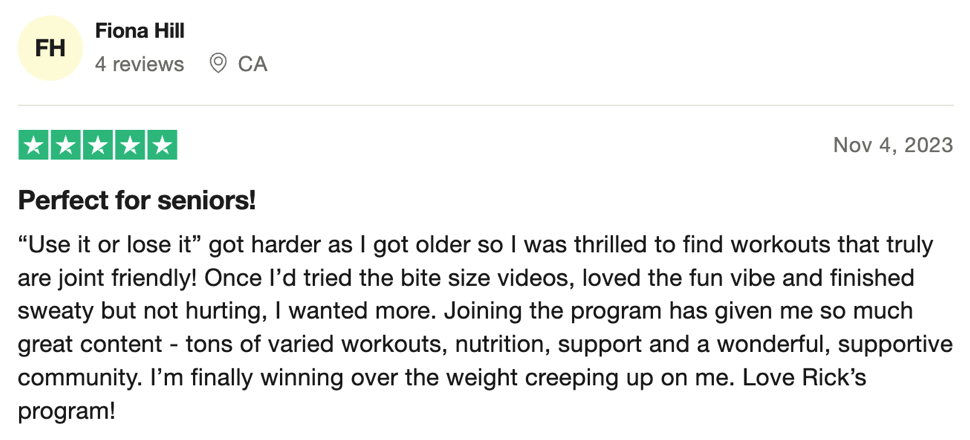The image size is (970, 440).
Task: Click the opening quote "Use it or lose it"
Action: tap(111, 245)
